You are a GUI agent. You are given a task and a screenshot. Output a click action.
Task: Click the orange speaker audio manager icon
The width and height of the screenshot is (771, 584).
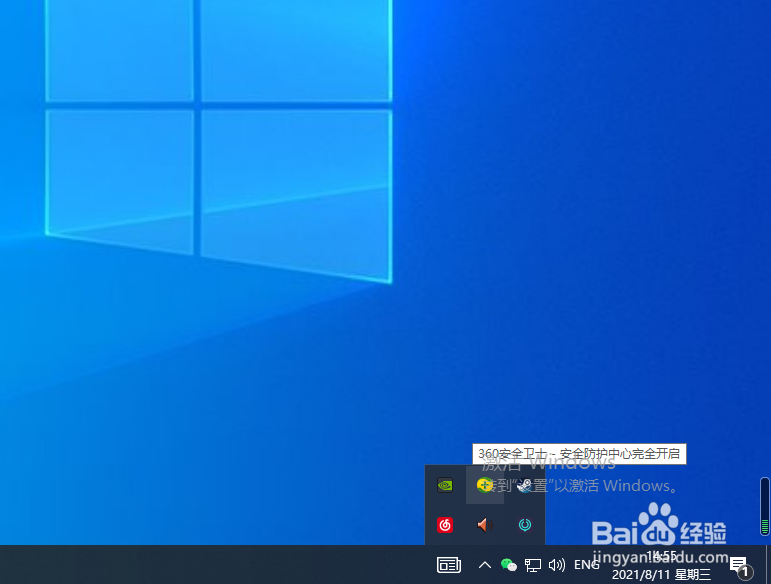point(484,525)
